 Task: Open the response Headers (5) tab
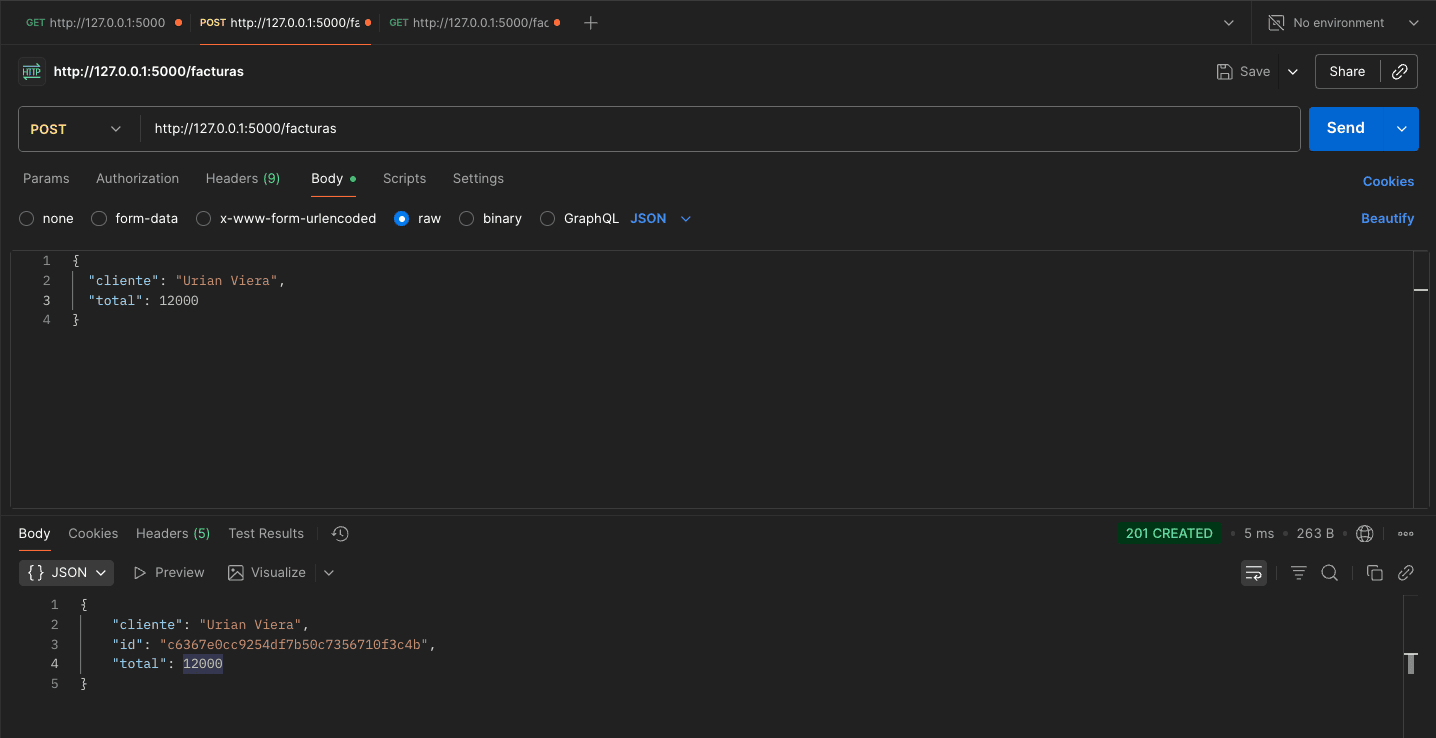173,533
